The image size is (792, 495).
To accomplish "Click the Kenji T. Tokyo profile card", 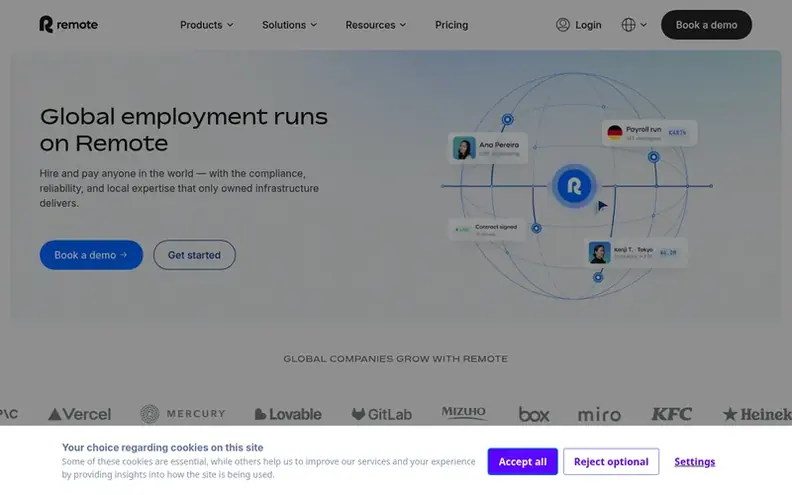I will 636,253.
